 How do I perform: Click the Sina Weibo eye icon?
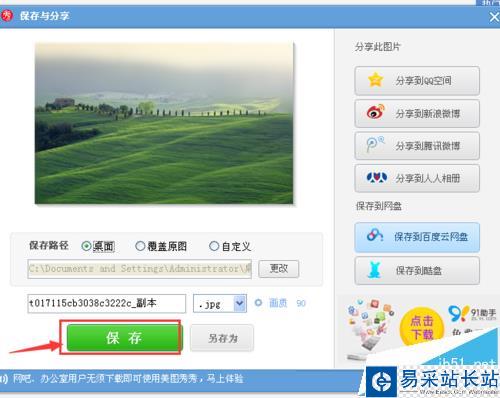coord(375,112)
